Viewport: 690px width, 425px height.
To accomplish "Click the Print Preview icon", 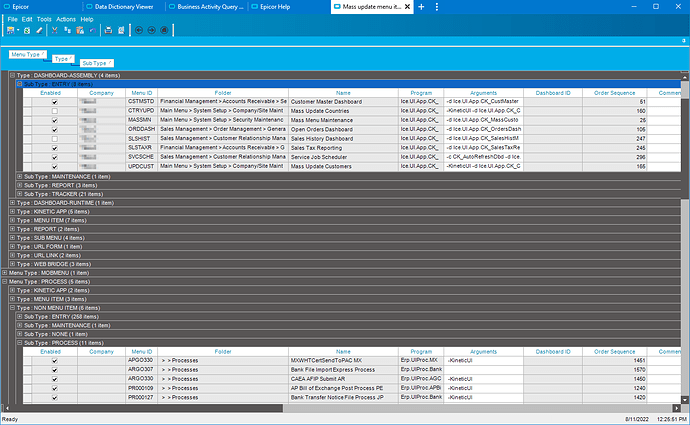I will [x=121, y=30].
